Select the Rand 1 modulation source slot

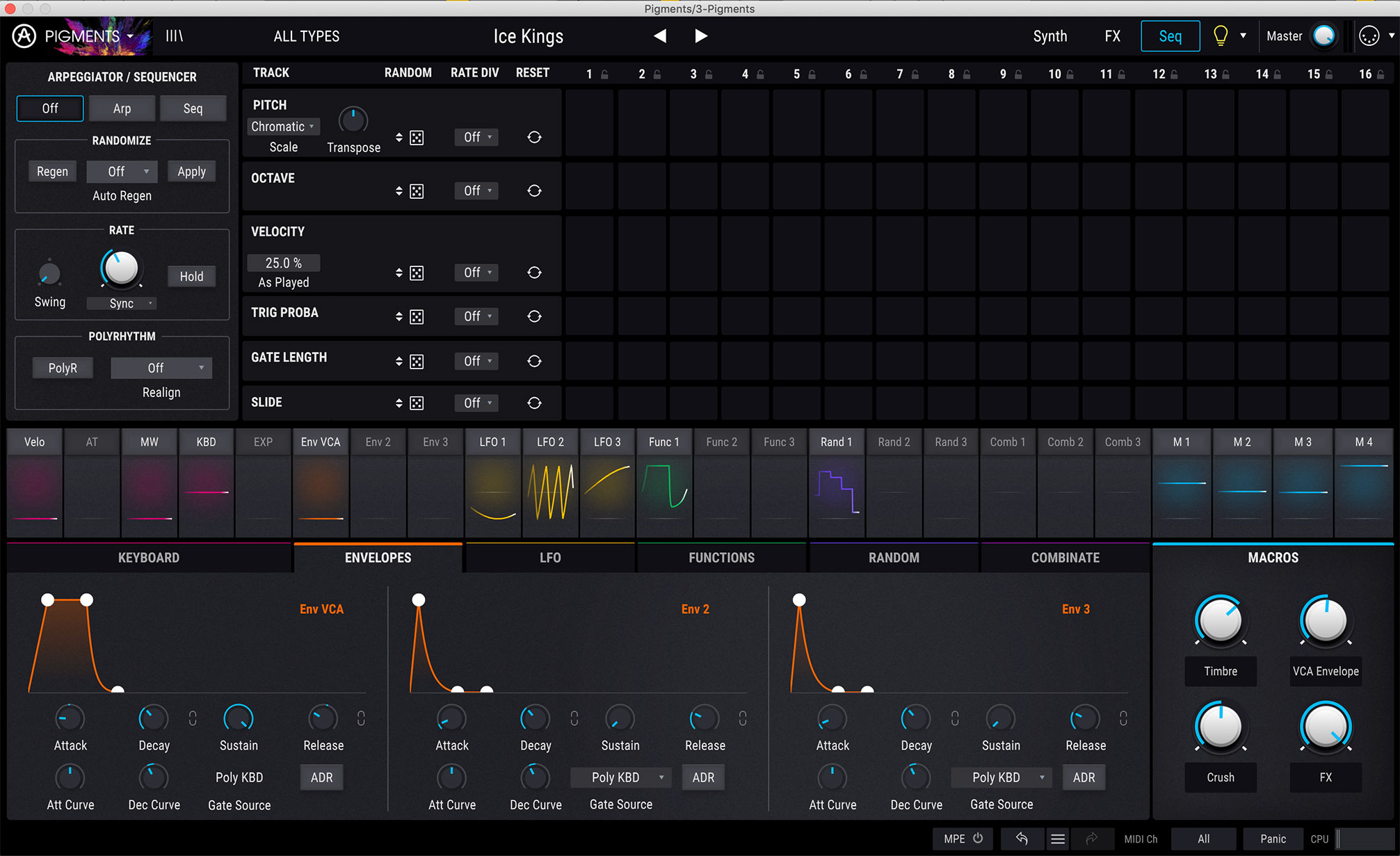(x=836, y=483)
